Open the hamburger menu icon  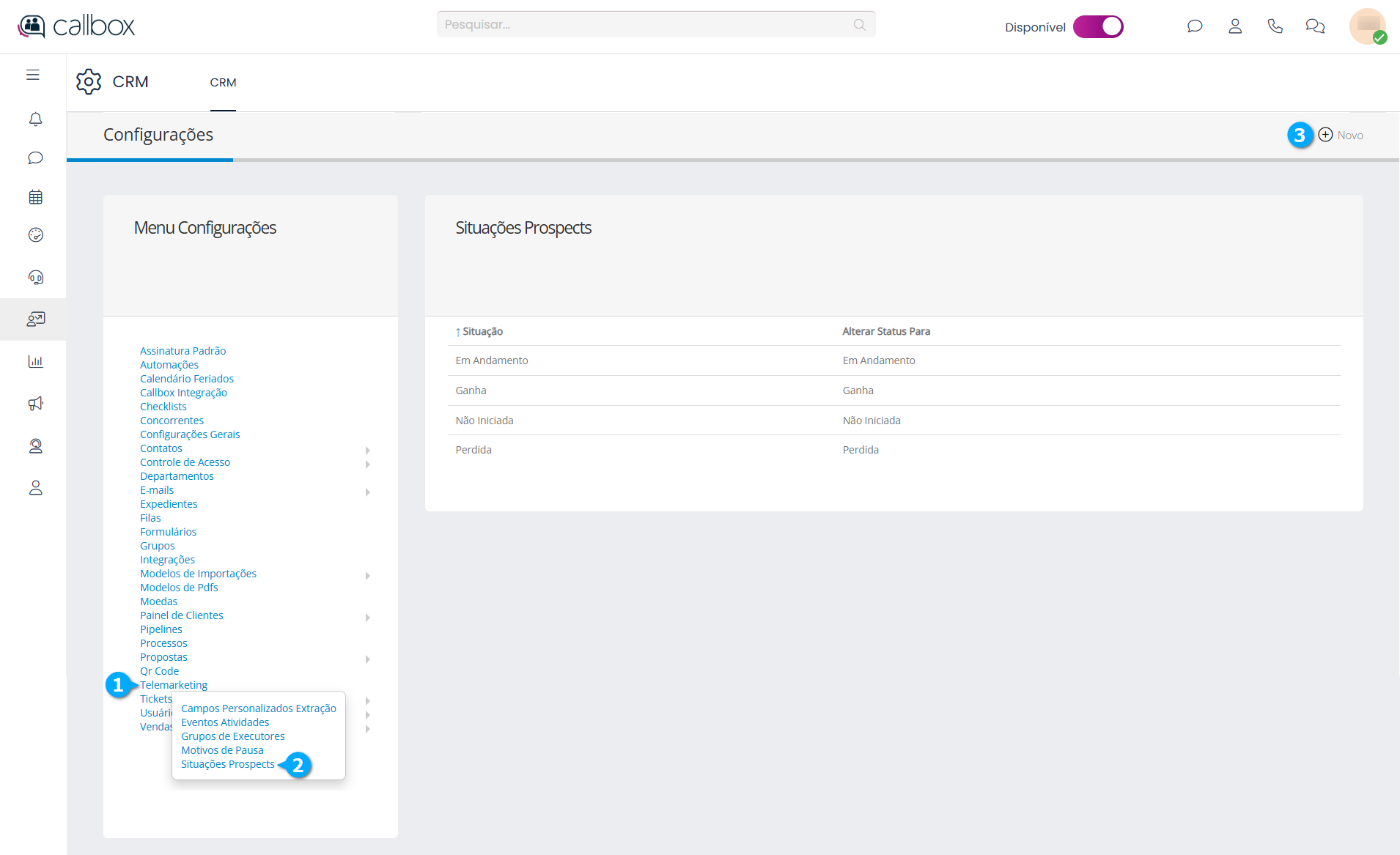pos(33,75)
